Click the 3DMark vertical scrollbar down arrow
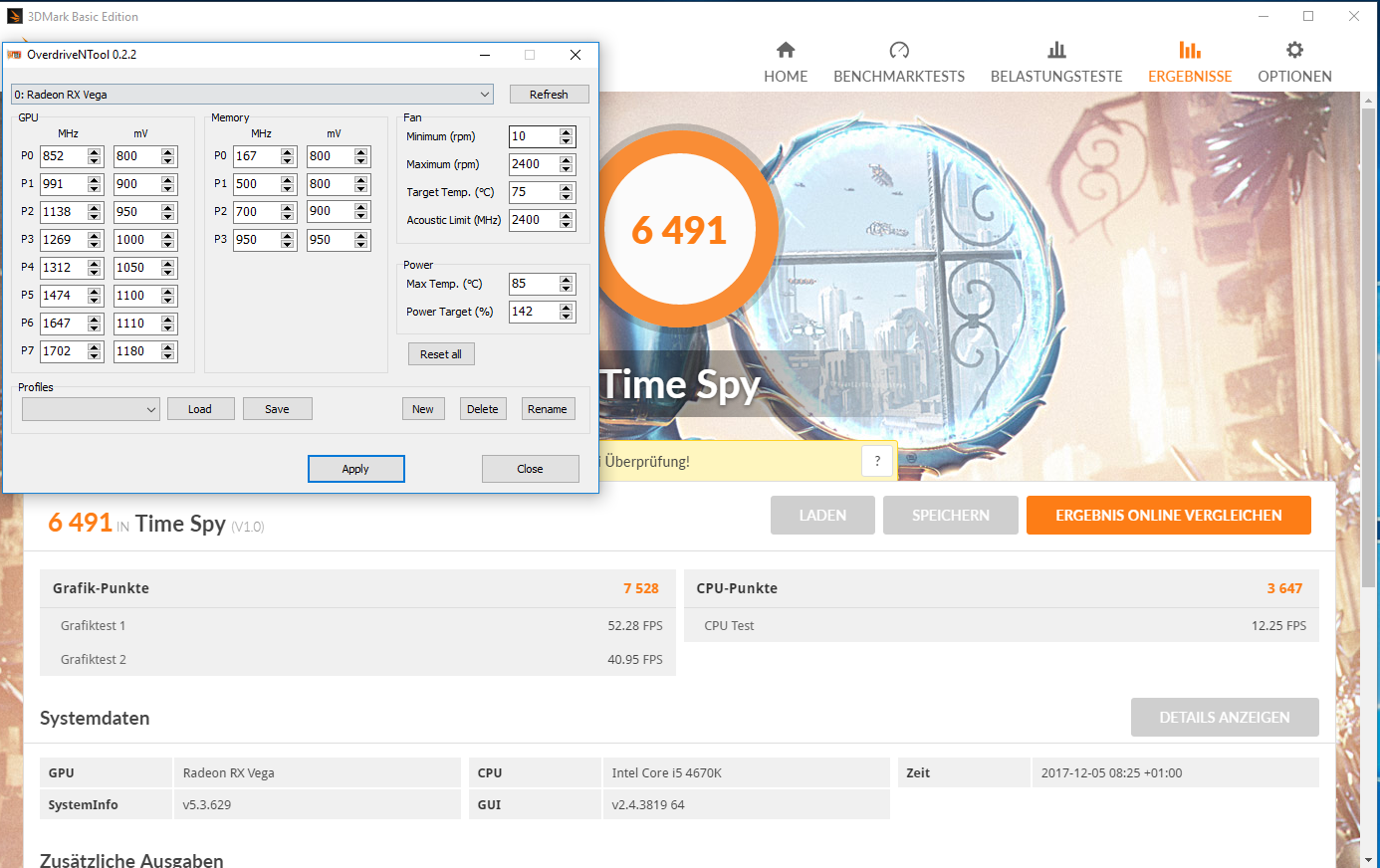Screen dimensions: 1380x868 click(x=1370, y=859)
